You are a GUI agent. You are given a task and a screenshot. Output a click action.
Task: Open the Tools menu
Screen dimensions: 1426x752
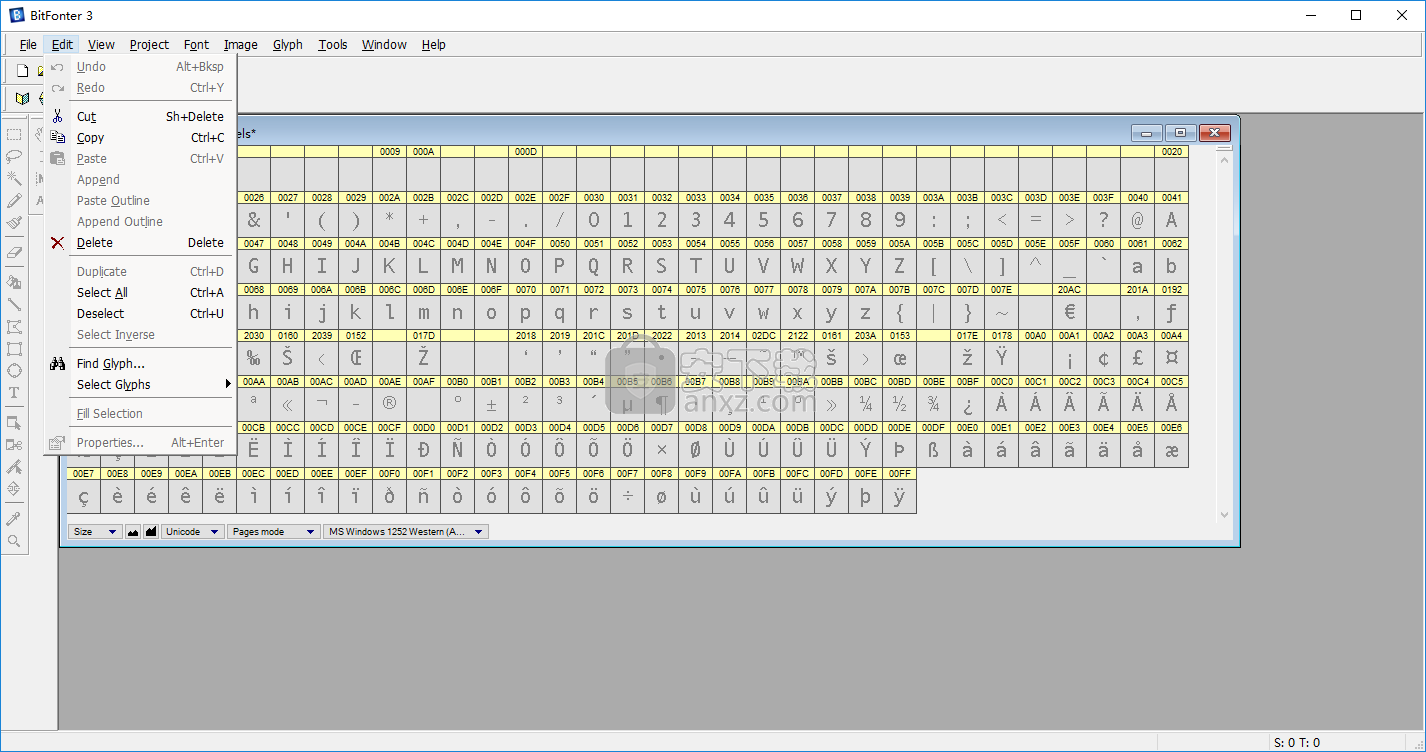tap(333, 44)
